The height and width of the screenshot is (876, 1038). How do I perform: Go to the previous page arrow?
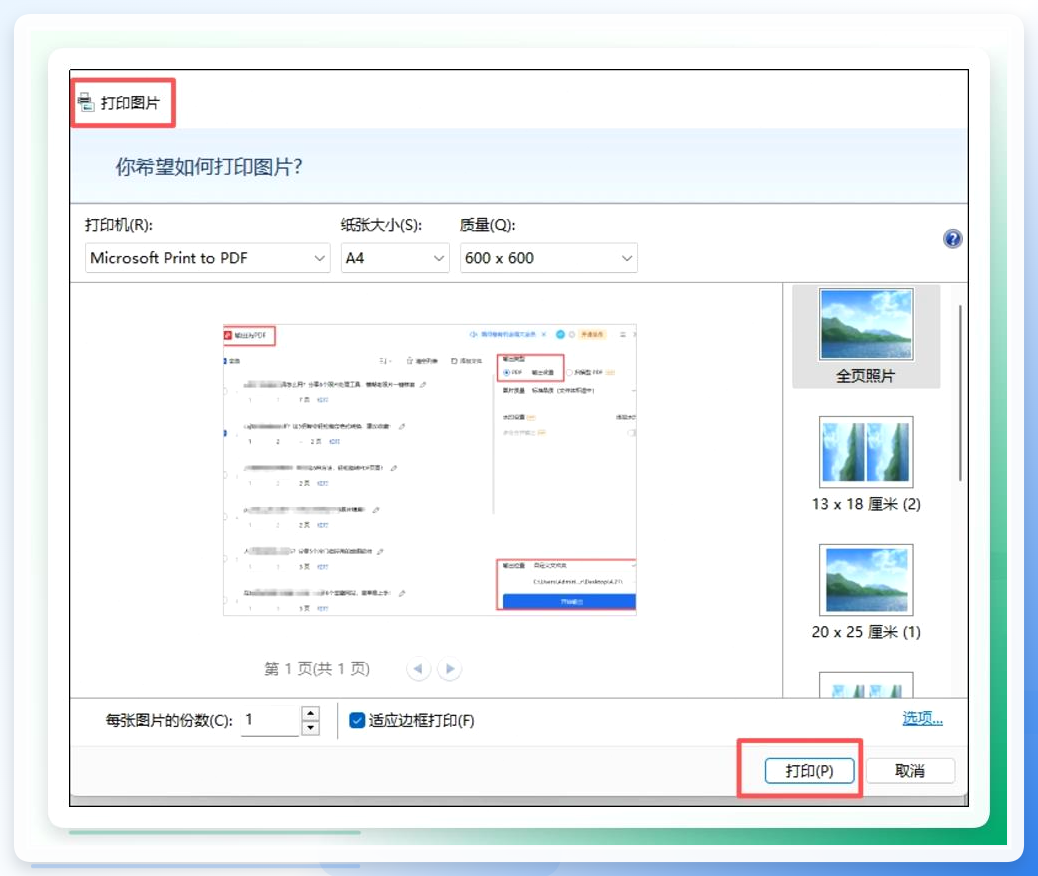418,668
